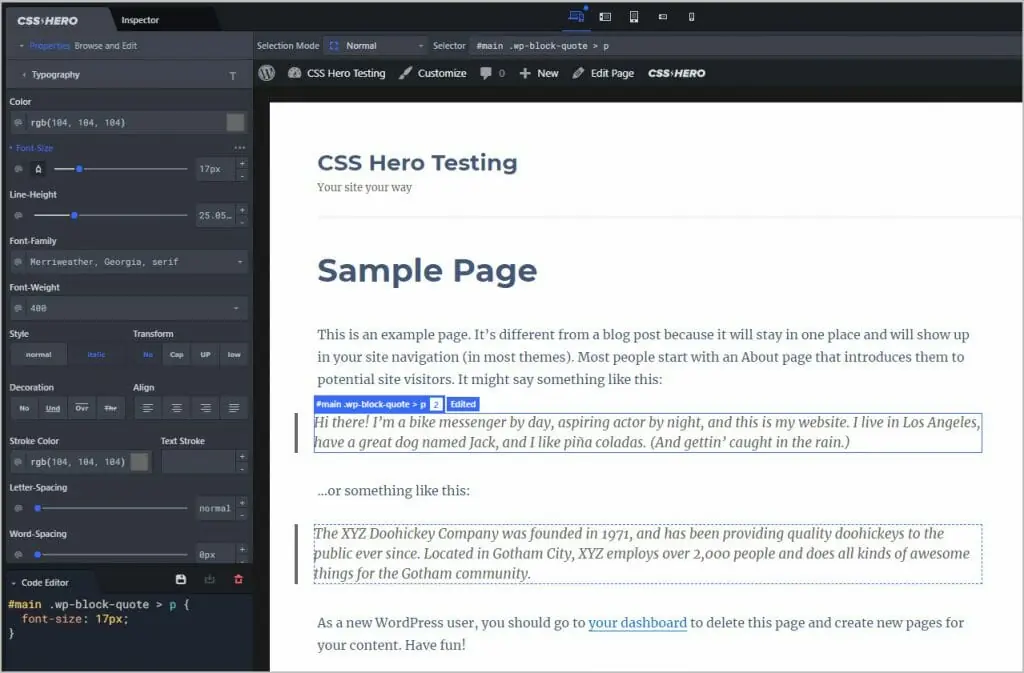Select the desktop device preview icon
The height and width of the screenshot is (673, 1024).
(x=576, y=17)
